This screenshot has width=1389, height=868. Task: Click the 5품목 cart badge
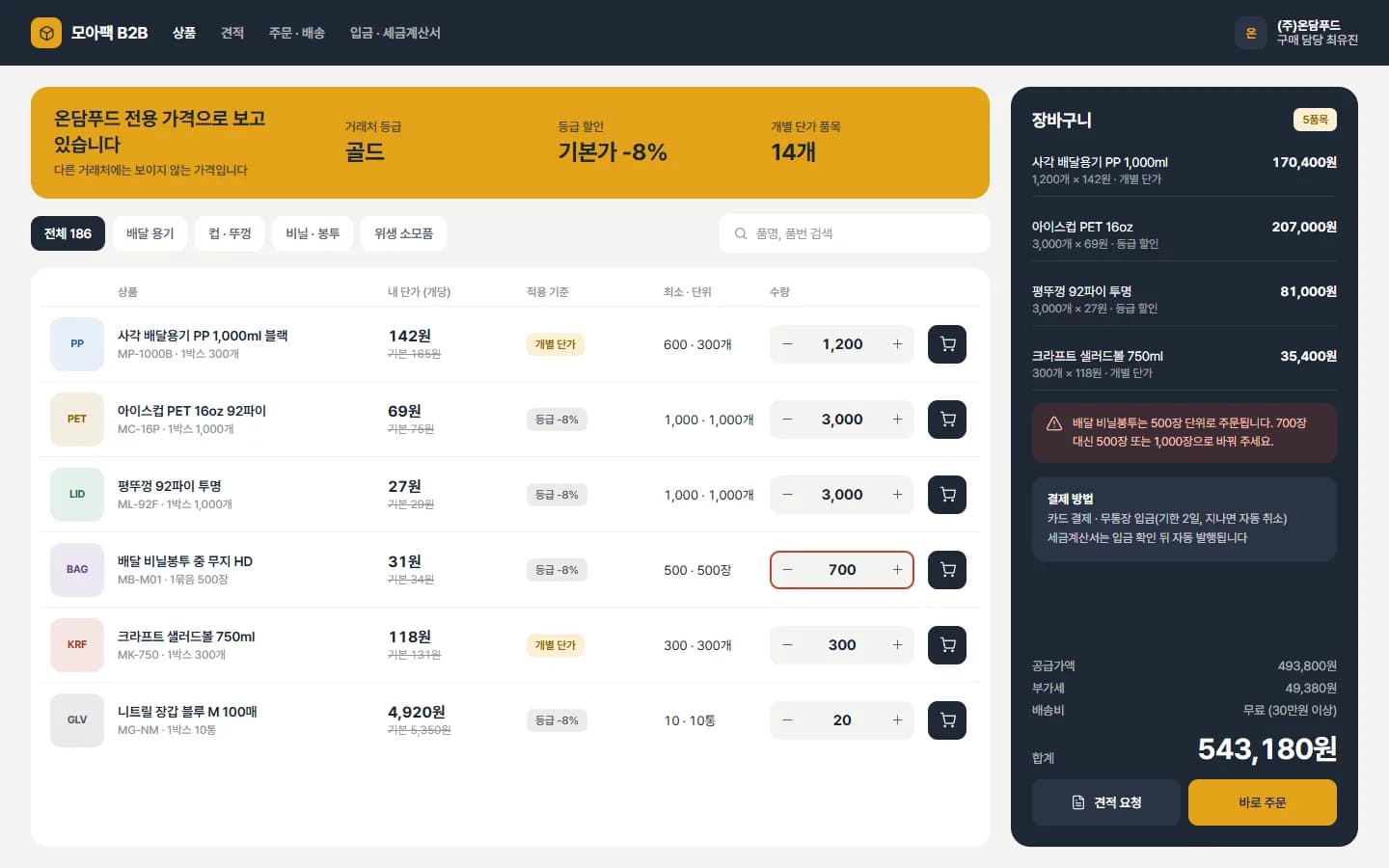pyautogui.click(x=1315, y=120)
